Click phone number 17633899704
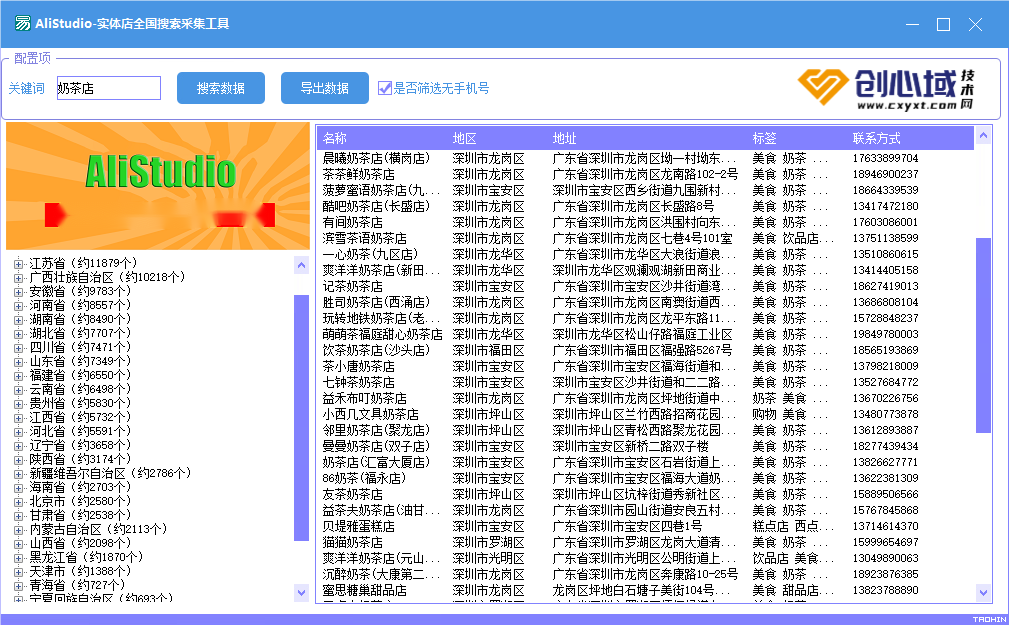Viewport: 1009px width, 625px height. tap(885, 158)
